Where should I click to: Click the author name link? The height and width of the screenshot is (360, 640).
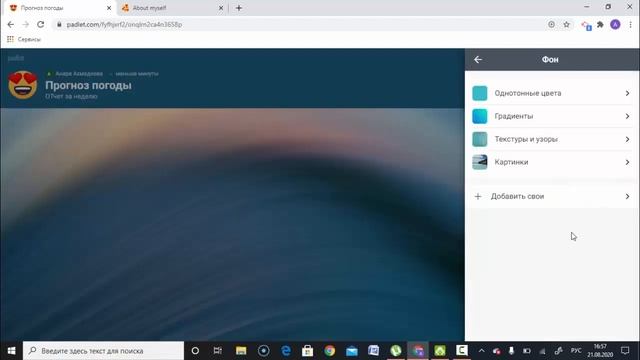pyautogui.click(x=79, y=74)
